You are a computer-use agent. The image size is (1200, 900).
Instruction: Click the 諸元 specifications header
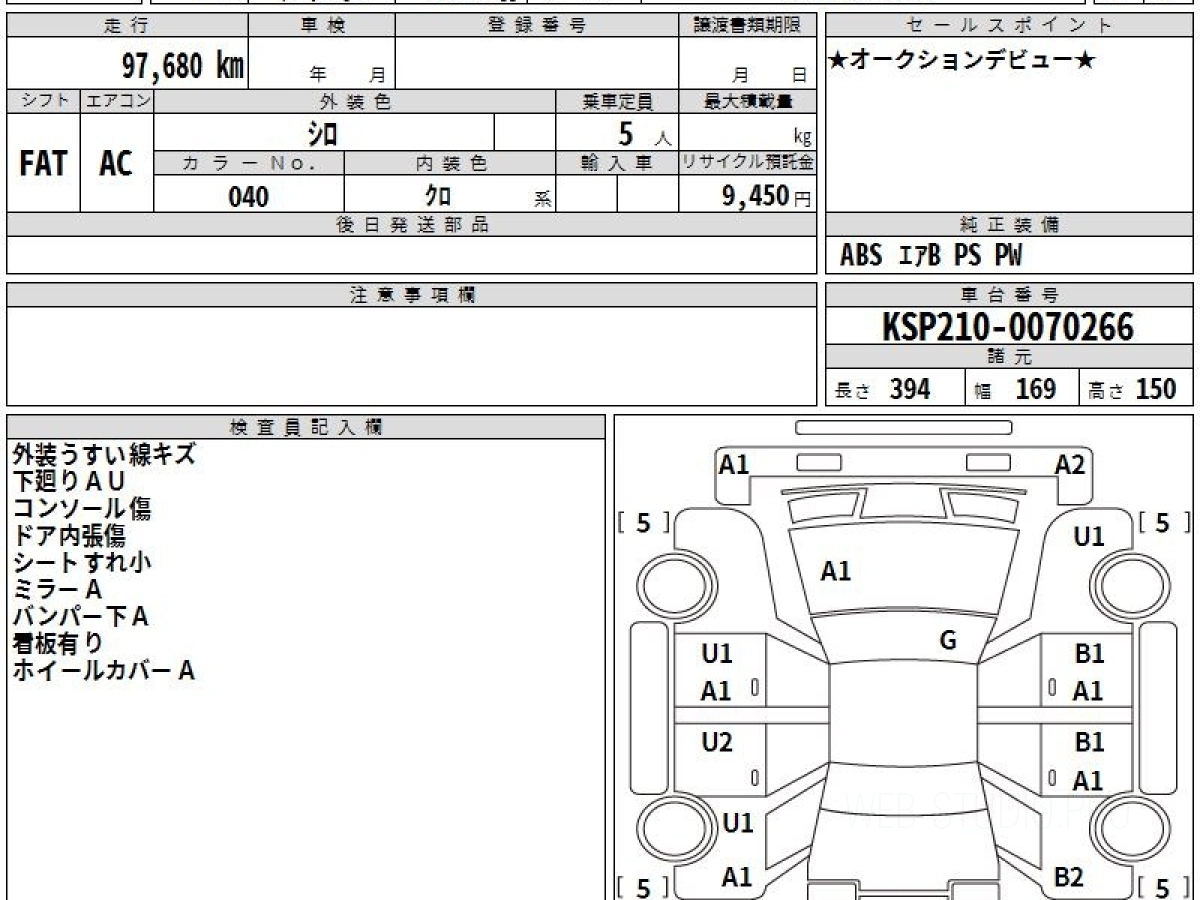[x=1010, y=357]
